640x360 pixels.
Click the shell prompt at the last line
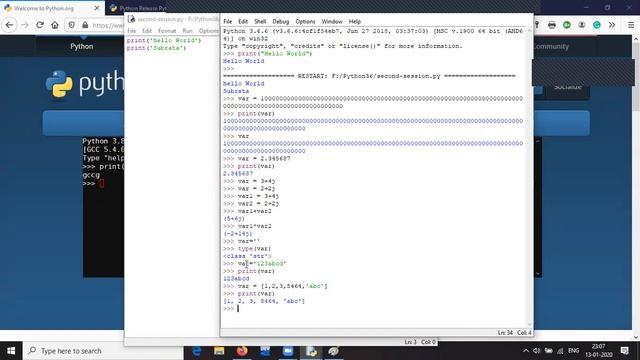(x=230, y=309)
